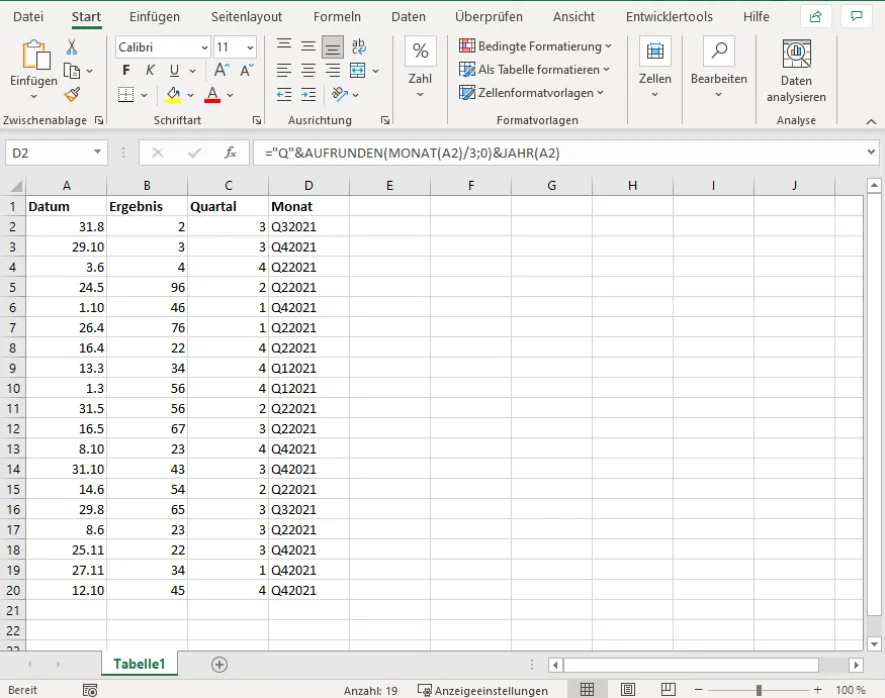Click the Als Tabelle formatieren button
The width and height of the screenshot is (885, 698).
535,69
